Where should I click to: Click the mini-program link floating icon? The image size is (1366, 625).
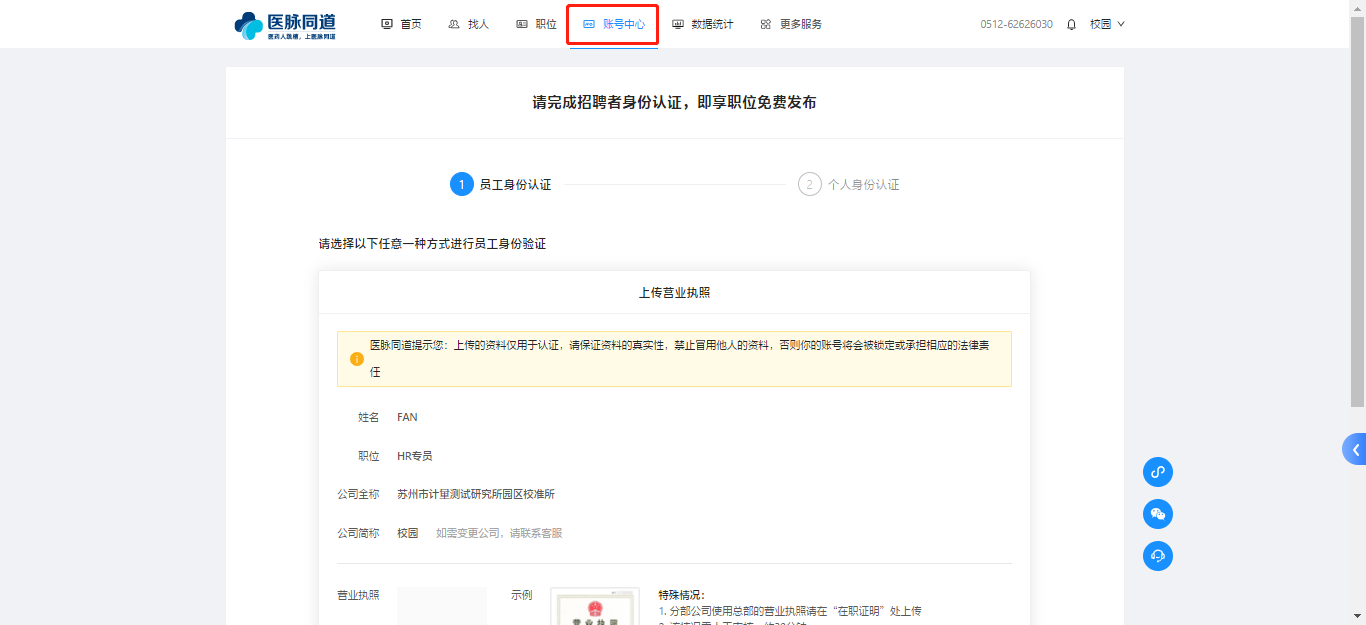pyautogui.click(x=1158, y=472)
